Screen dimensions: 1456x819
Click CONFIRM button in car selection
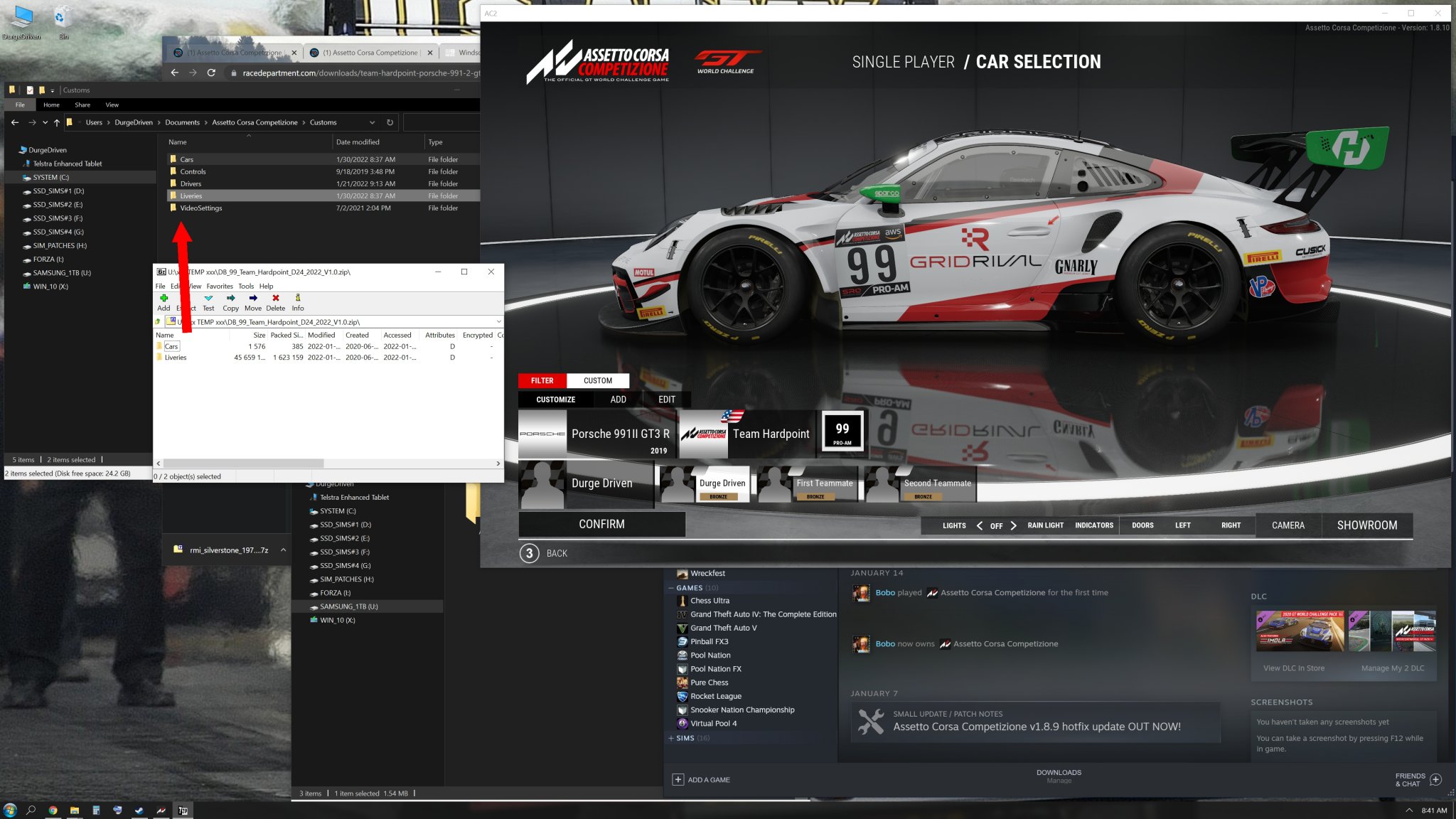click(601, 524)
